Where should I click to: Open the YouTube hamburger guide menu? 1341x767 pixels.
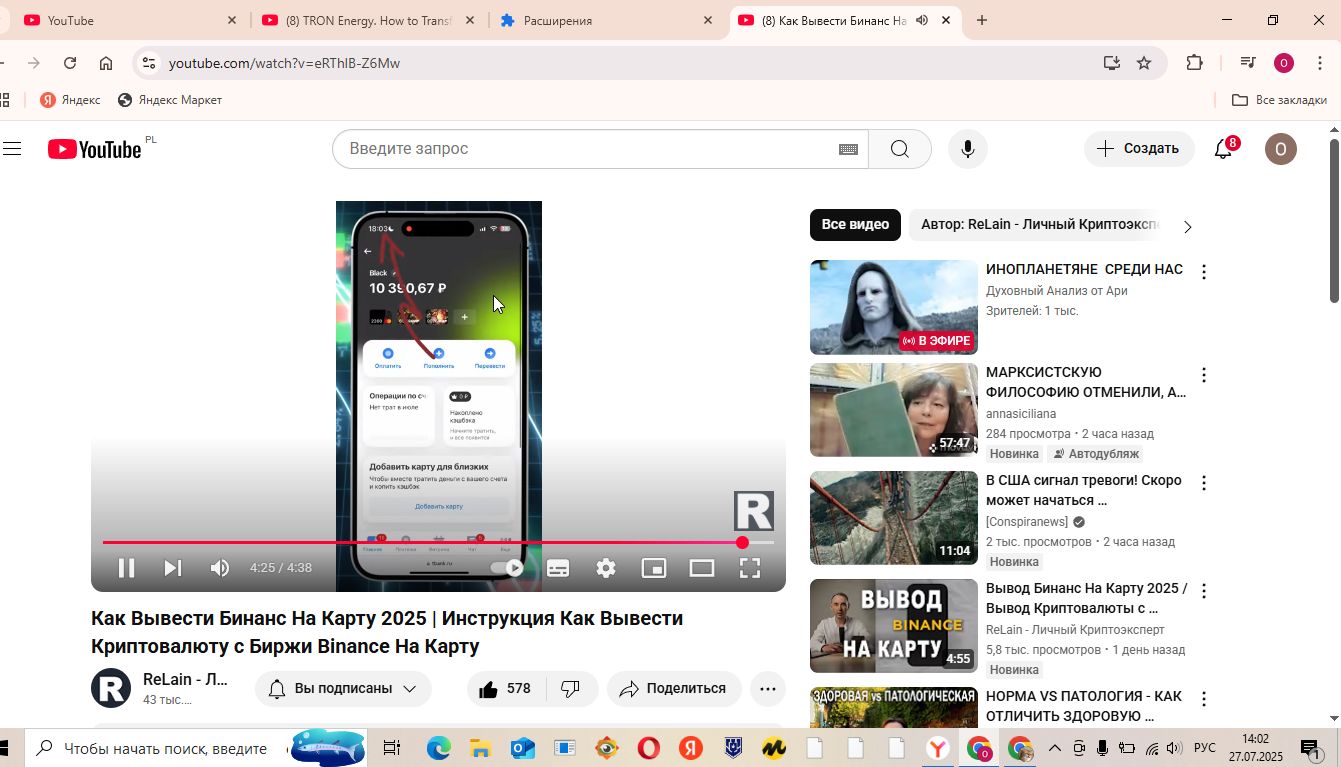[12, 149]
